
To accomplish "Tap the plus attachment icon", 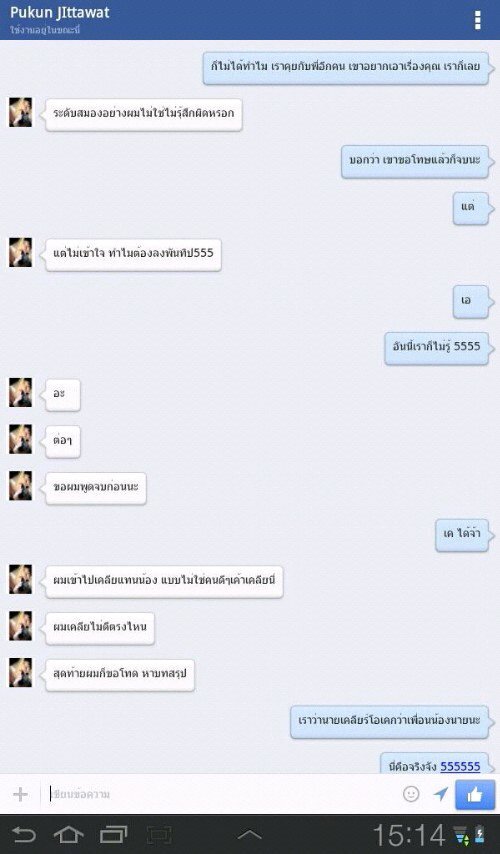I will pos(20,794).
